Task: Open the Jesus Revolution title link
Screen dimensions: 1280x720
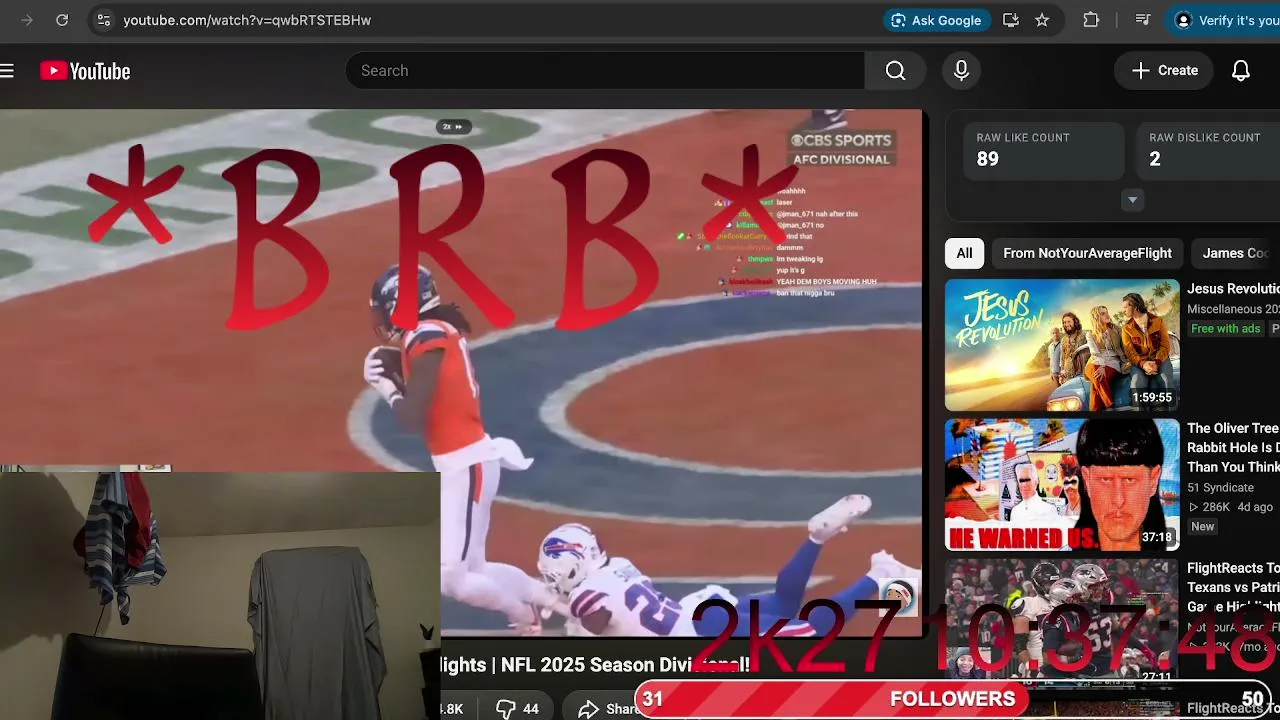Action: click(1233, 289)
